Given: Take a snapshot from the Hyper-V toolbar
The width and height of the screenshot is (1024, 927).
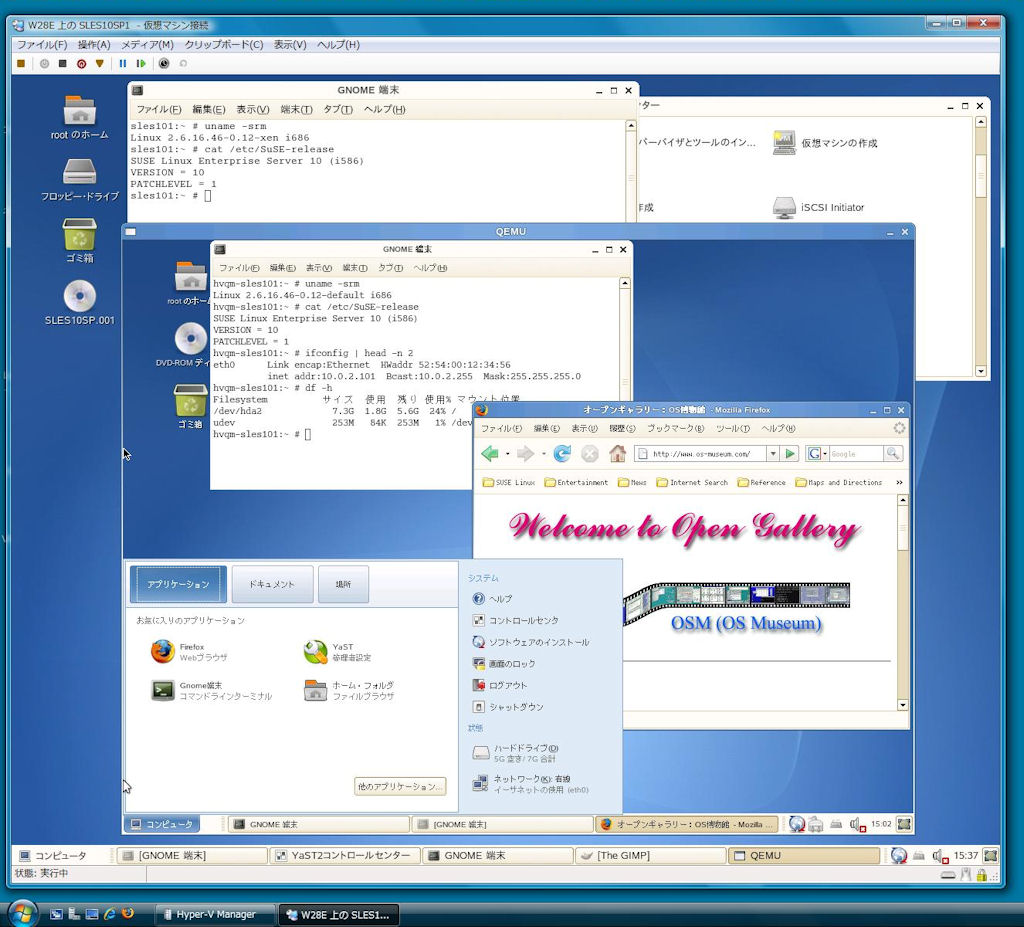Looking at the screenshot, I should click(x=164, y=63).
